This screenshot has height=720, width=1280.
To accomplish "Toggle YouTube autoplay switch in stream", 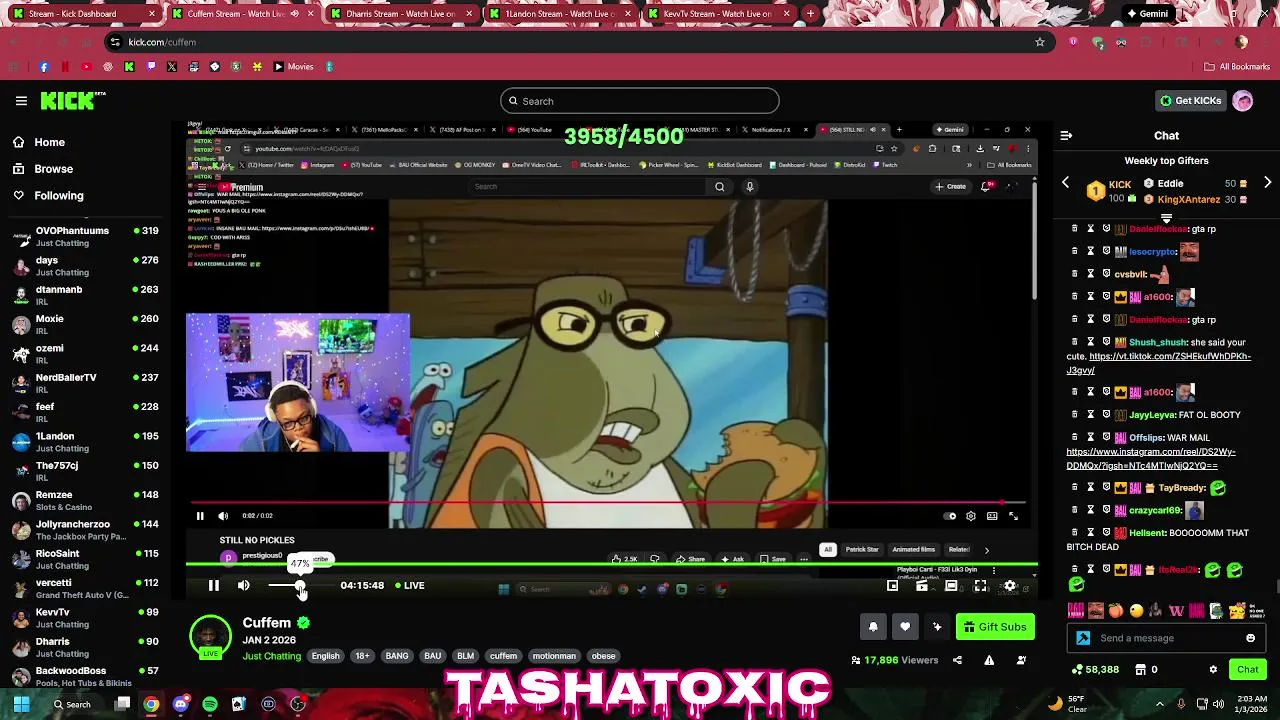I will point(949,516).
